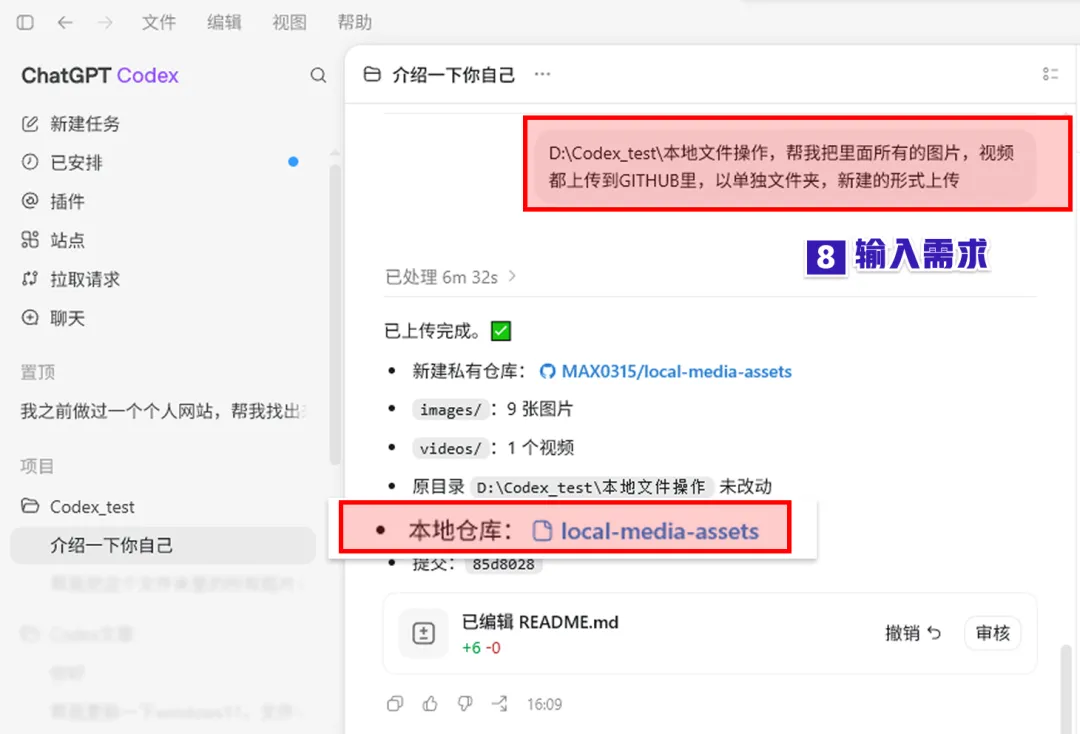Open the 编辑 menu
This screenshot has width=1080, height=734.
[225, 23]
